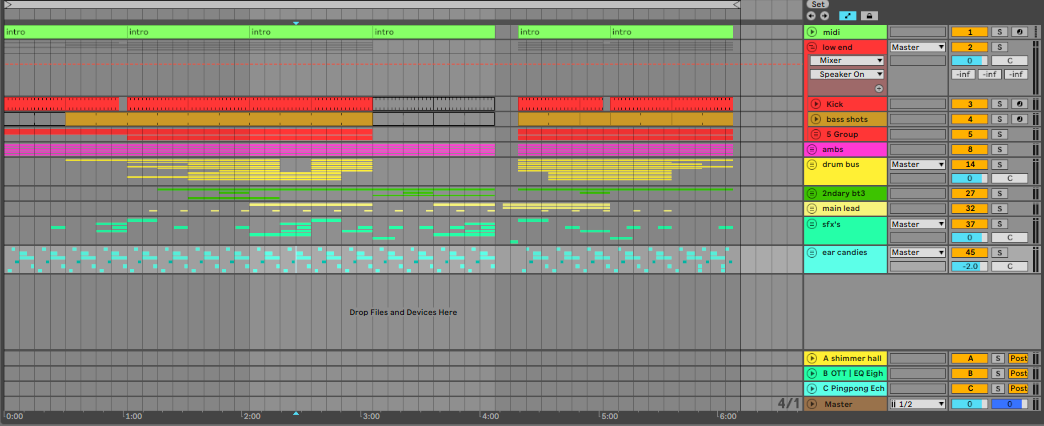Arm the midi track for recording
1044x426 pixels.
[x=1019, y=32]
